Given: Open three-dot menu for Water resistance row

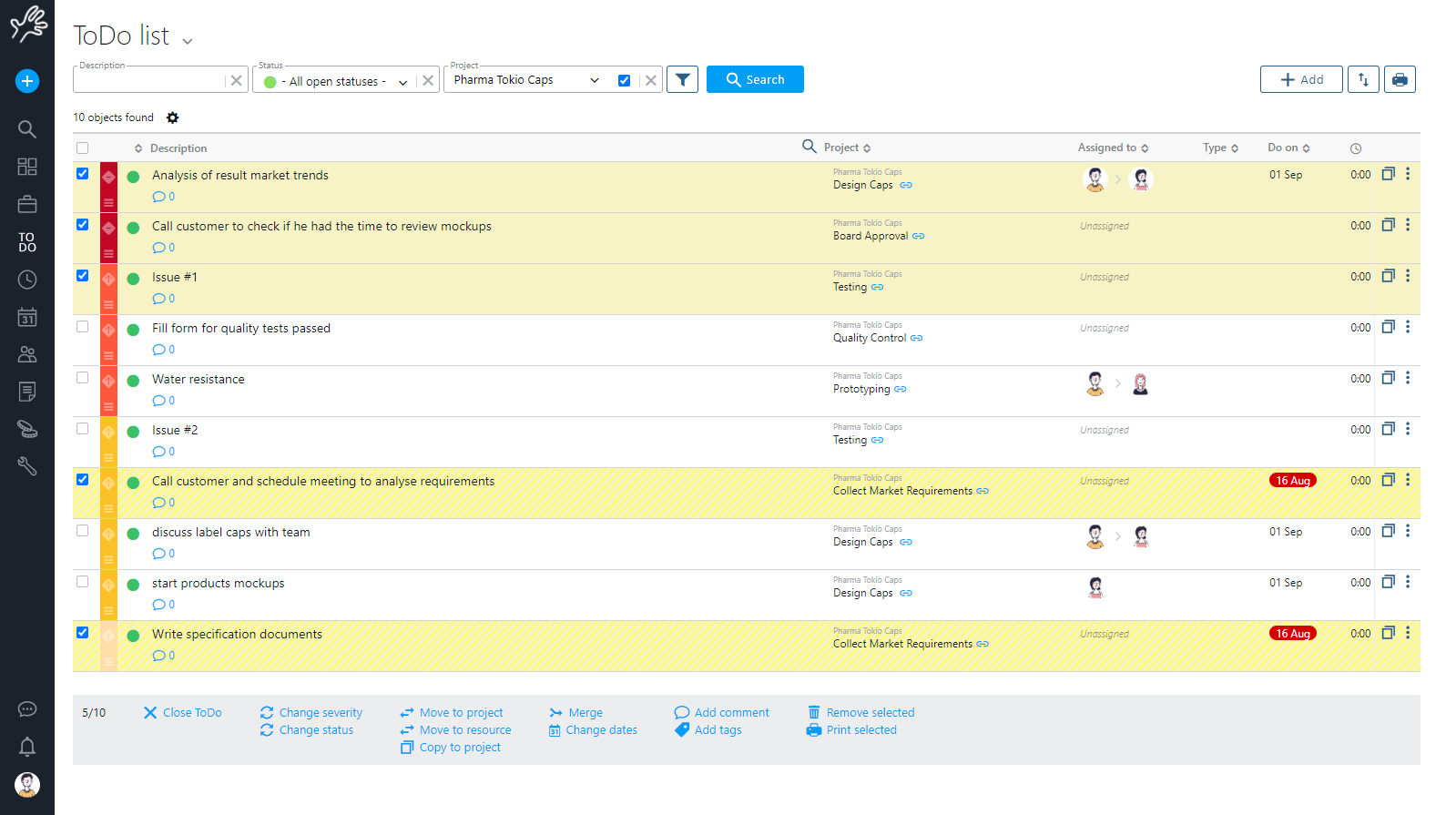Looking at the screenshot, I should point(1408,378).
